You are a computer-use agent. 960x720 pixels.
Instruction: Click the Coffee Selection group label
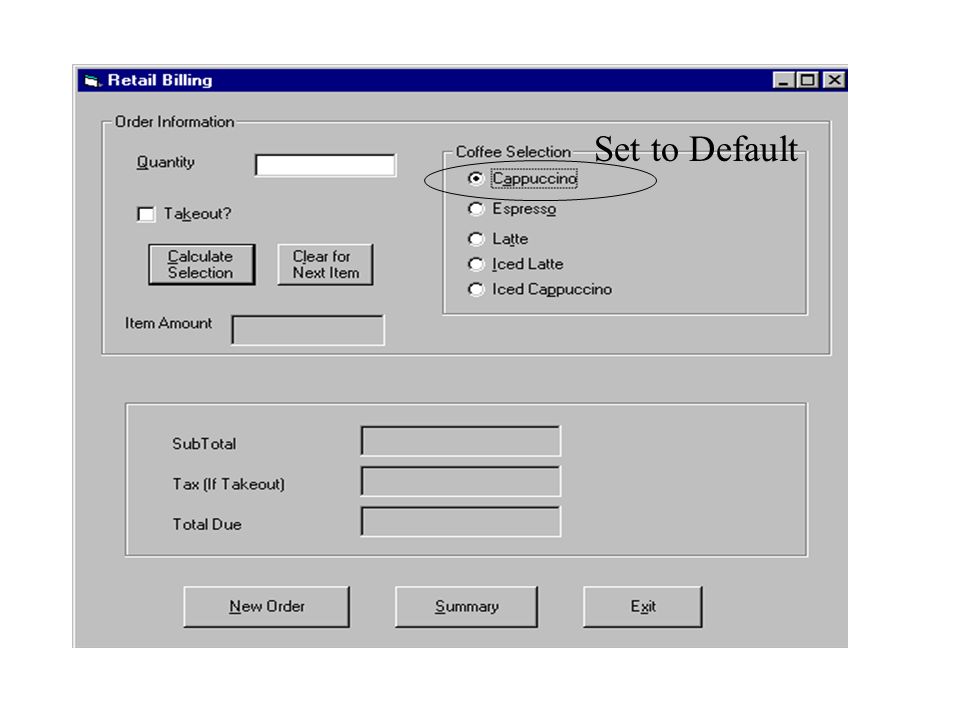[513, 152]
